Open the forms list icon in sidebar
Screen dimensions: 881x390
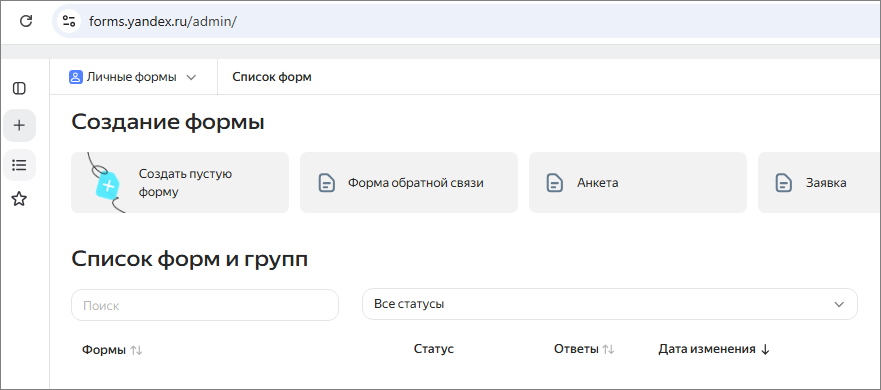[x=19, y=165]
